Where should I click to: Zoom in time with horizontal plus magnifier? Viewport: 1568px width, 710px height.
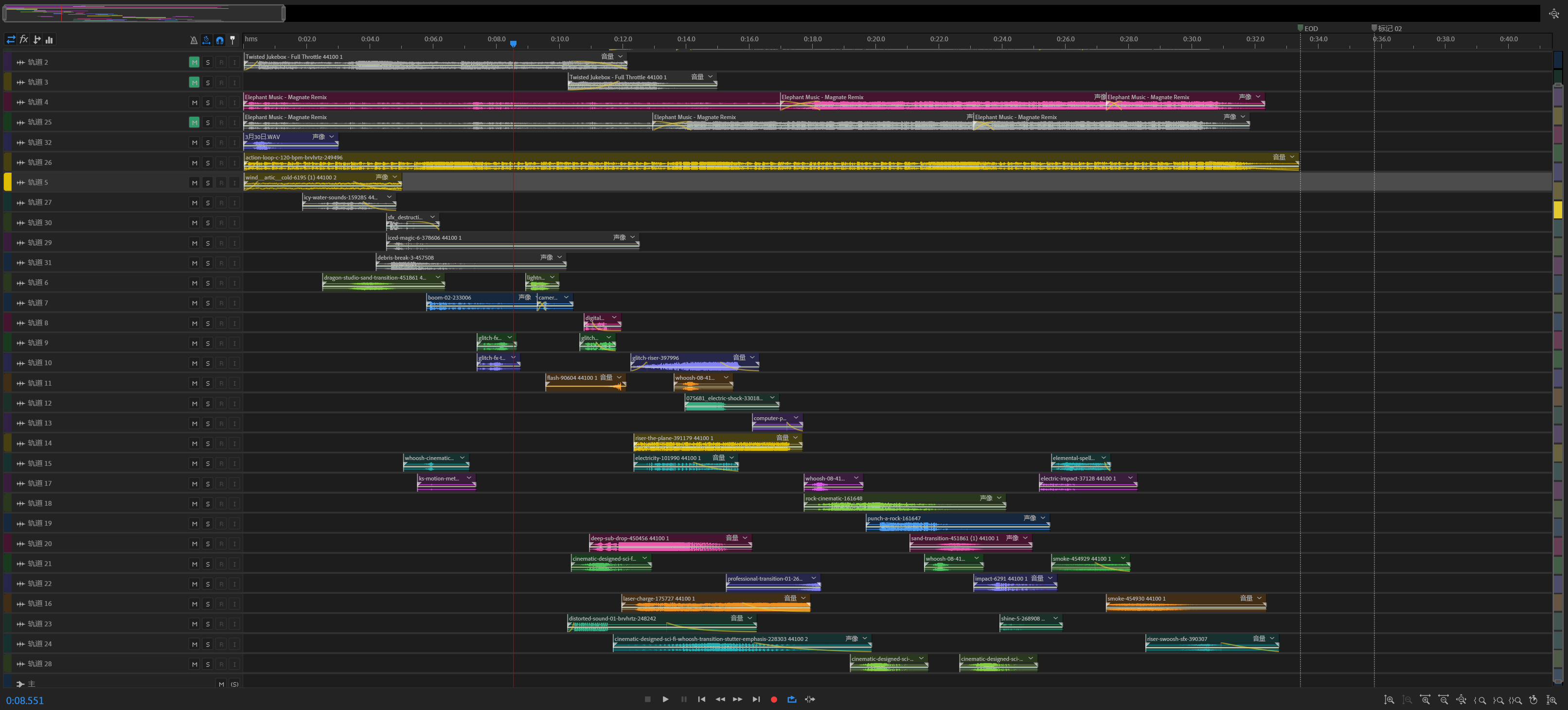pos(1425,700)
